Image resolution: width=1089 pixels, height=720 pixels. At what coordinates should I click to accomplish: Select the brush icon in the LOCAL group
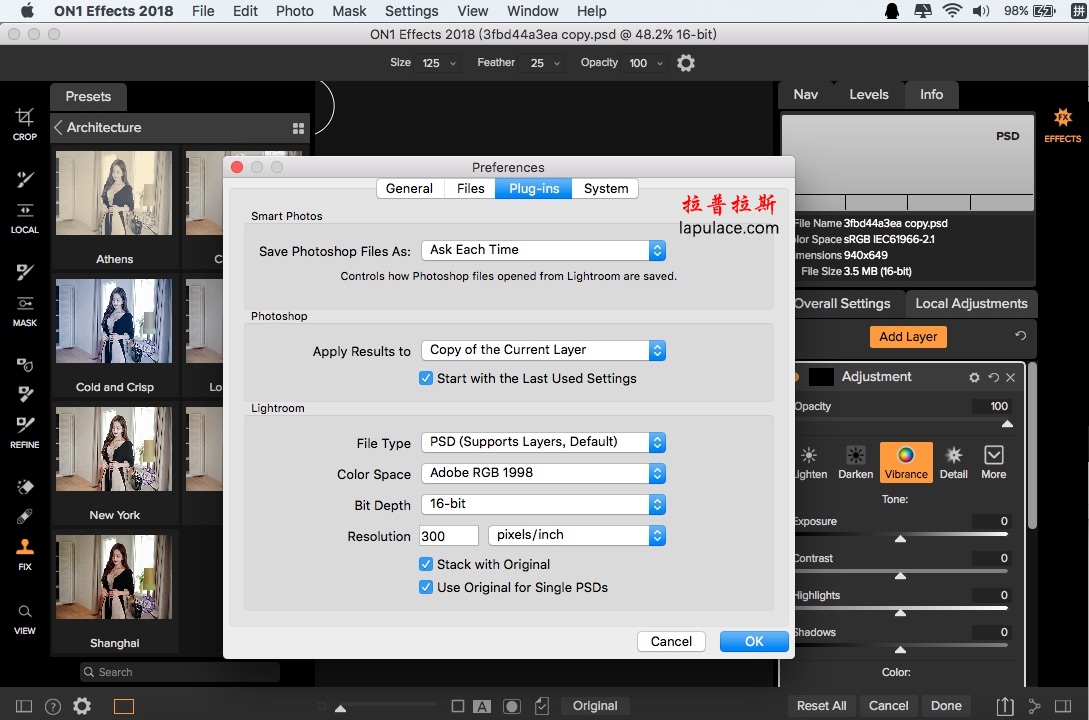(24, 180)
